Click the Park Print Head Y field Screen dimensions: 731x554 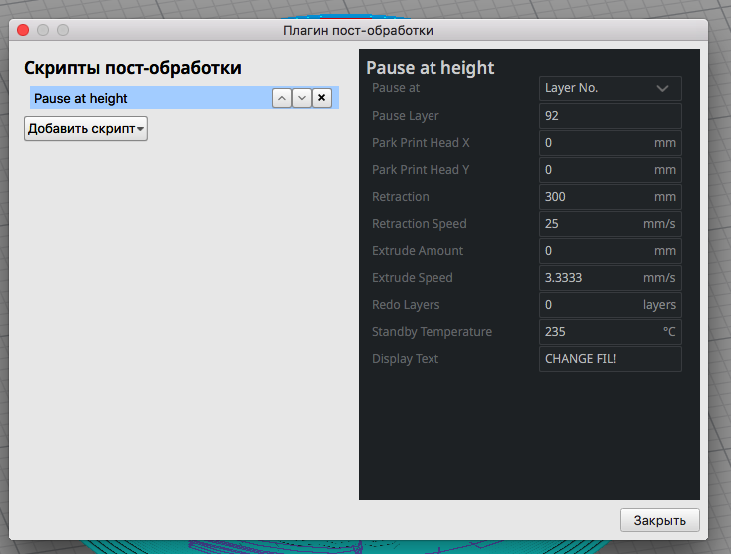click(x=610, y=170)
